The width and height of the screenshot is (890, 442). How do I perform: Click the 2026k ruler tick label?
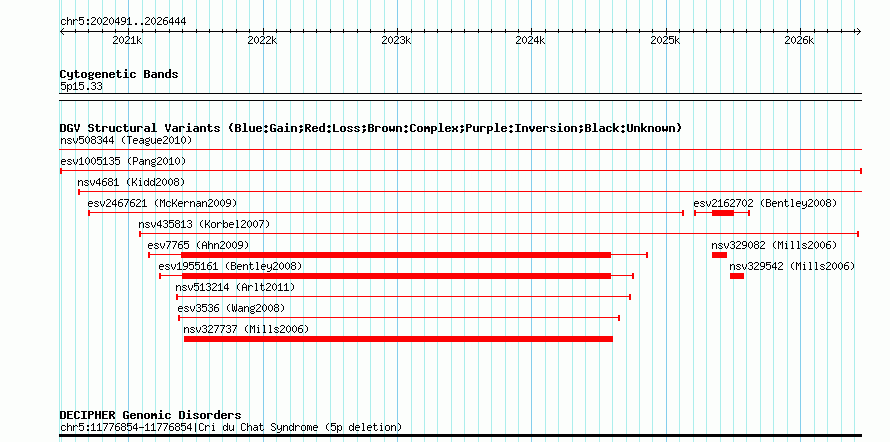[x=799, y=40]
